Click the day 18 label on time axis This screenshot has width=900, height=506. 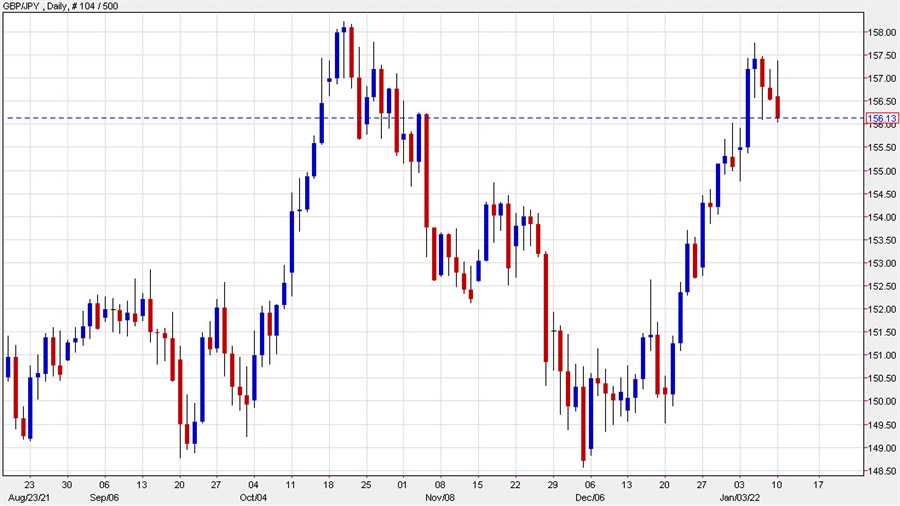328,485
